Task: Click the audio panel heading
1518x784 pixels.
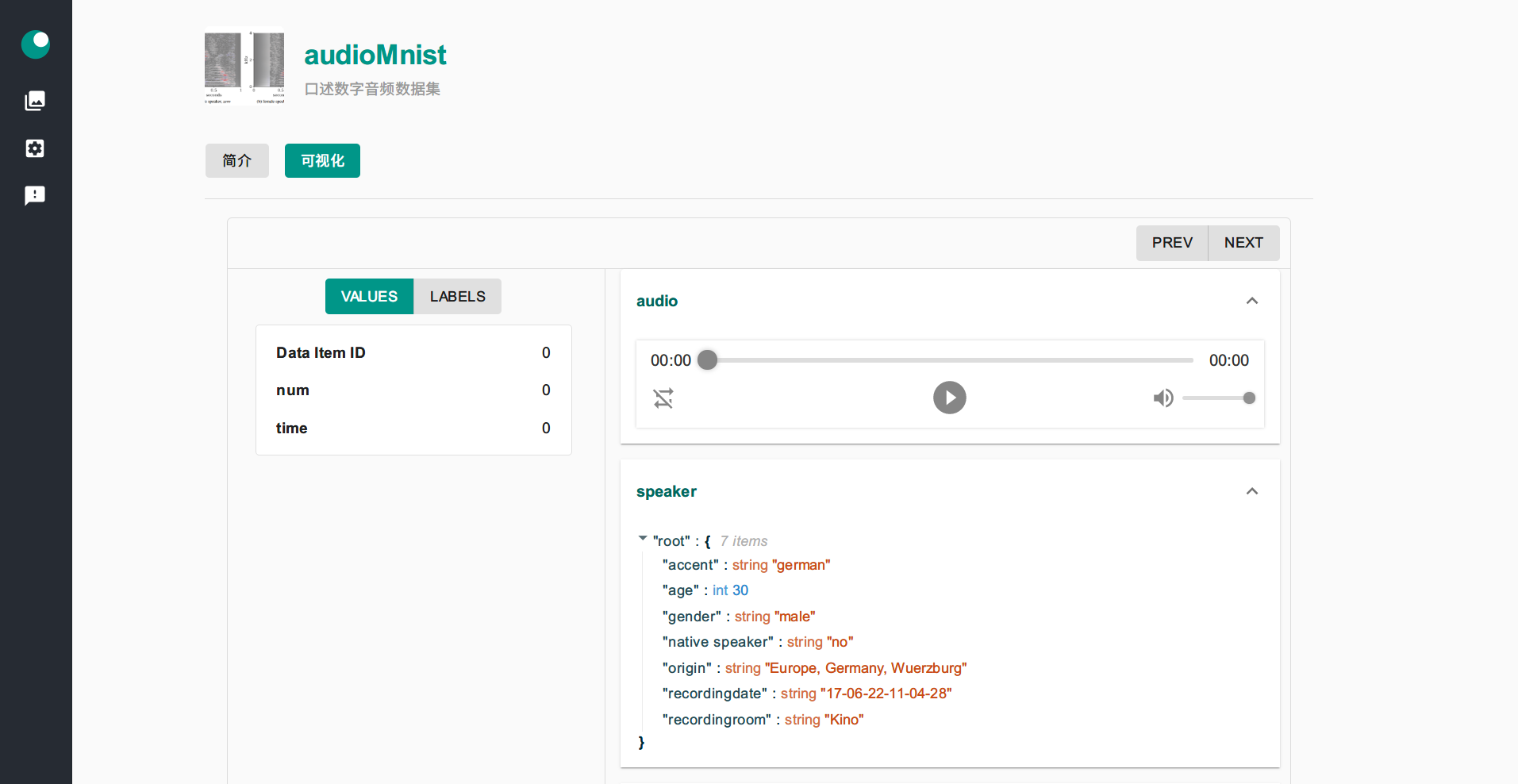Action: 657,301
